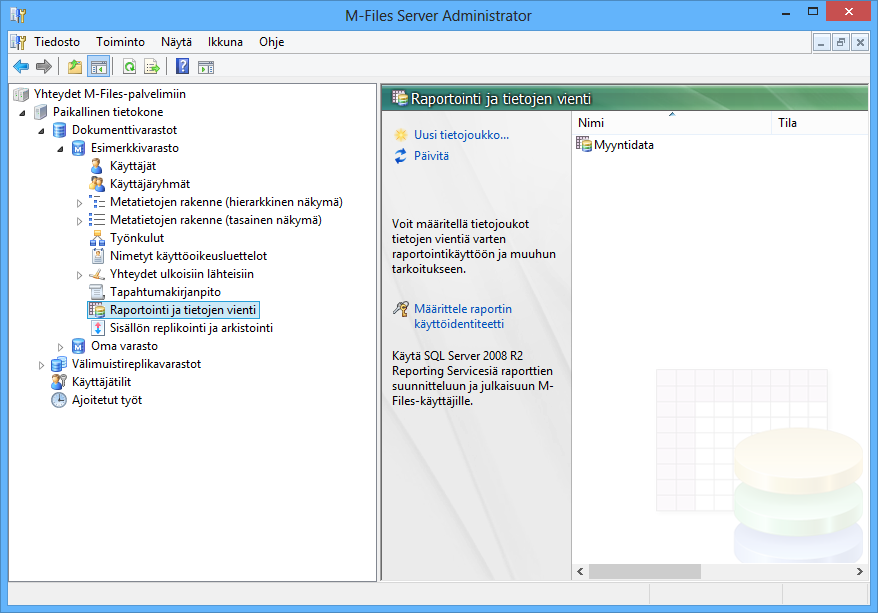Select the Käyttäjätilit tree item
Viewport: 878px width, 613px height.
click(x=101, y=382)
